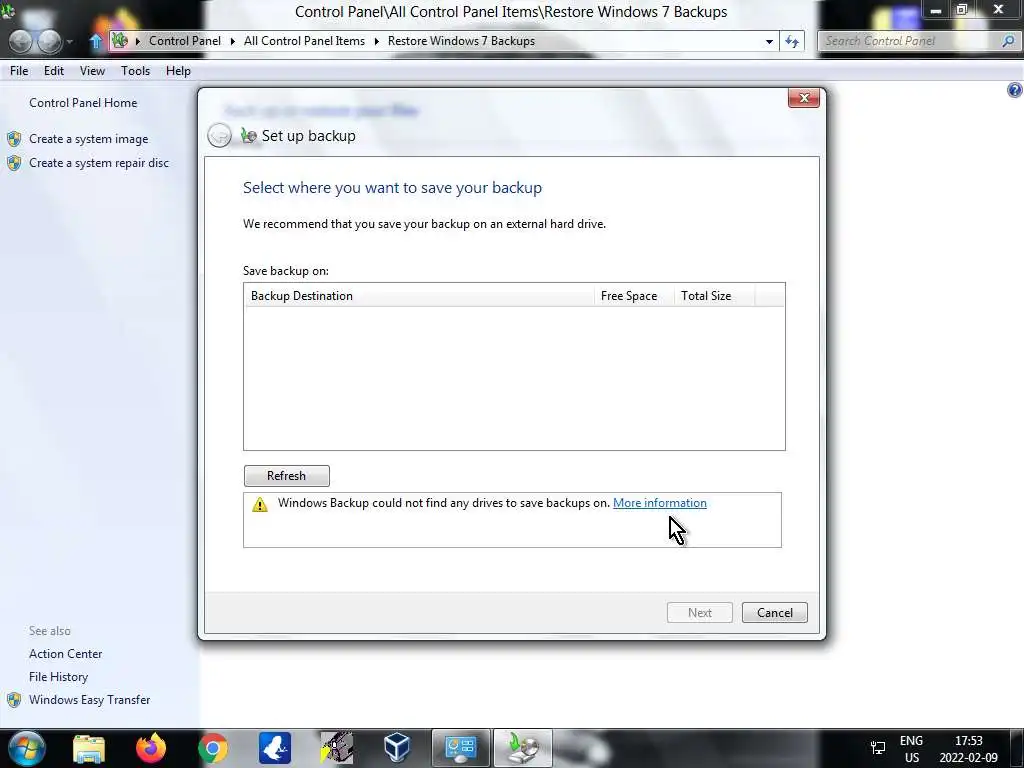Screen dimensions: 1024x768
Task: Open the blue Help question mark icon
Action: tap(1015, 89)
